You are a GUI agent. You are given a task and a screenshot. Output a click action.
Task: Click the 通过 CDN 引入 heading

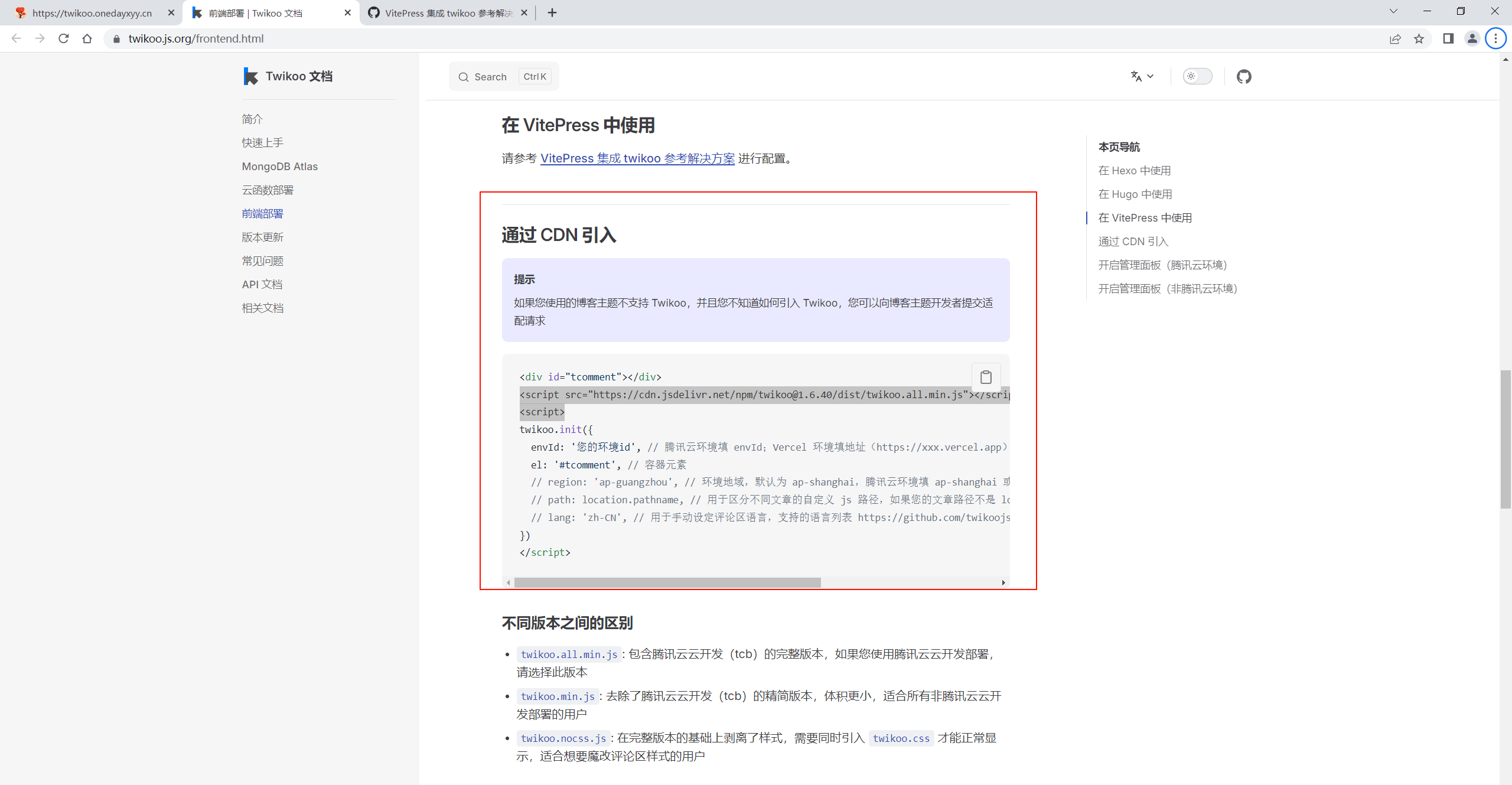[x=559, y=235]
